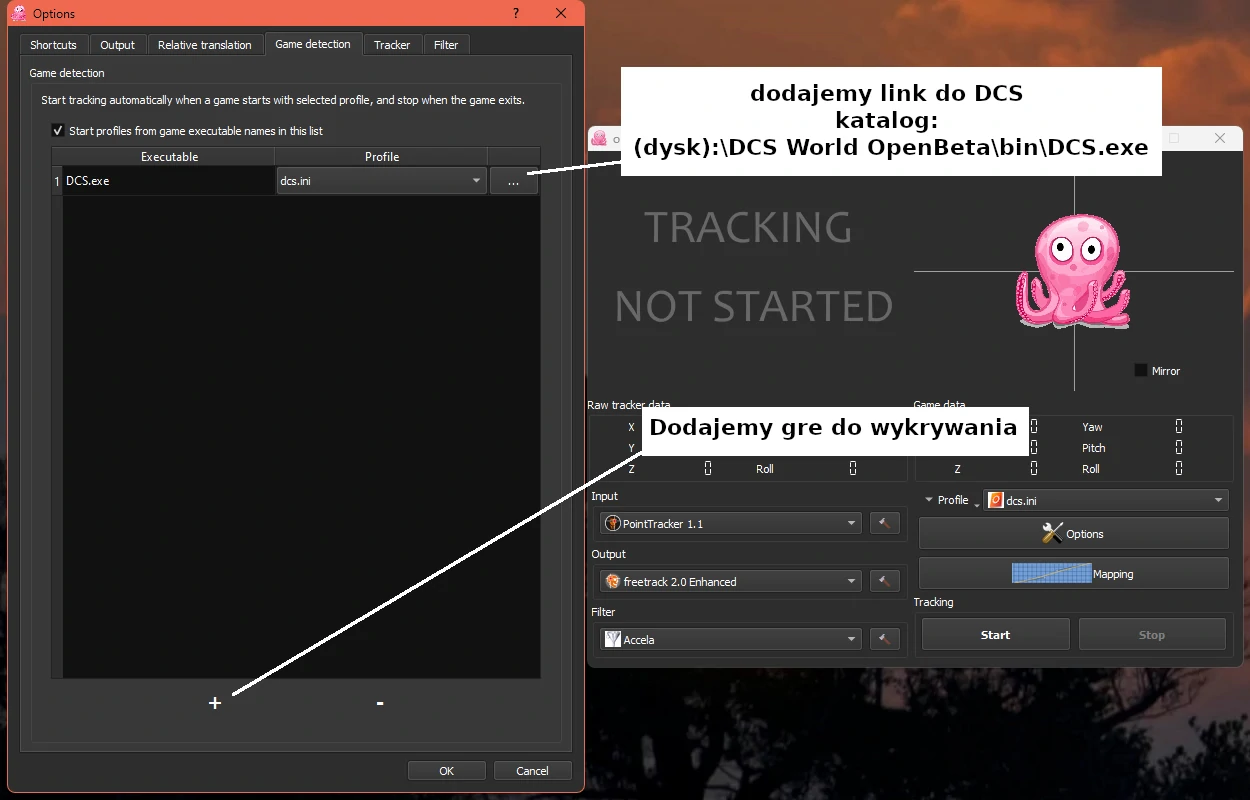Open the dcs.ini profile dropdown in DCS.exe row
The width and height of the screenshot is (1250, 800).
click(381, 181)
